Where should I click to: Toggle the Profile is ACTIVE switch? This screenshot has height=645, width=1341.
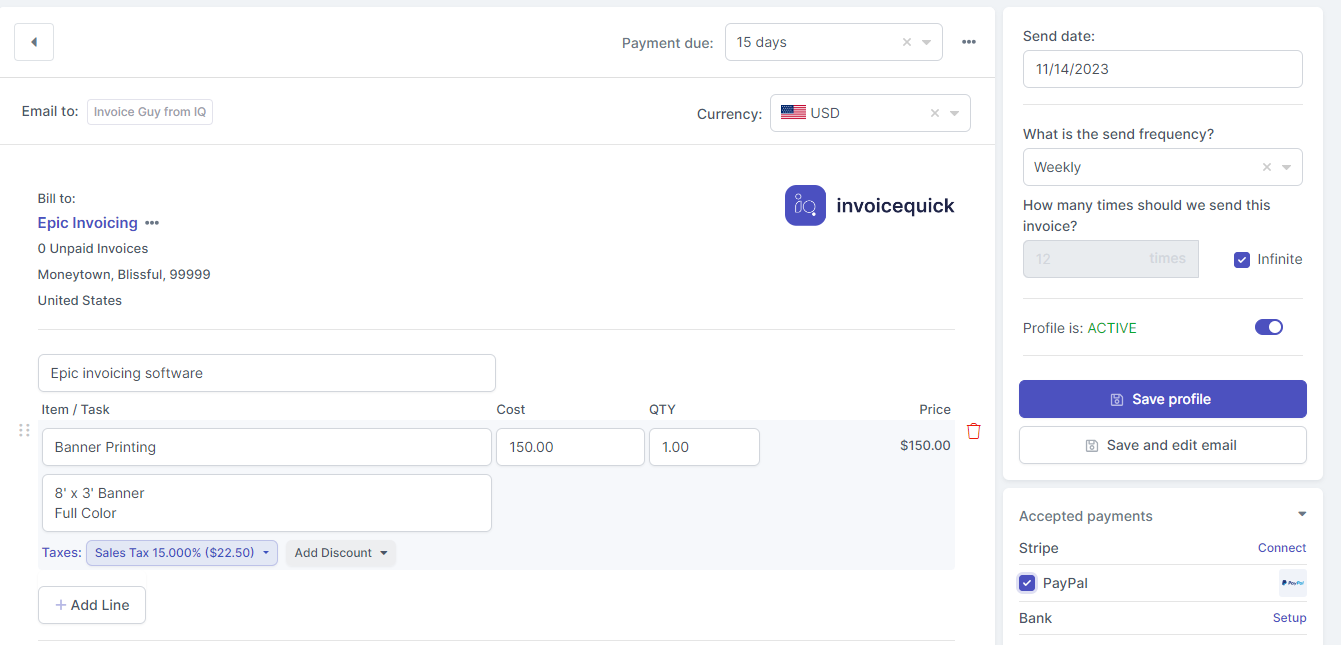click(1268, 327)
